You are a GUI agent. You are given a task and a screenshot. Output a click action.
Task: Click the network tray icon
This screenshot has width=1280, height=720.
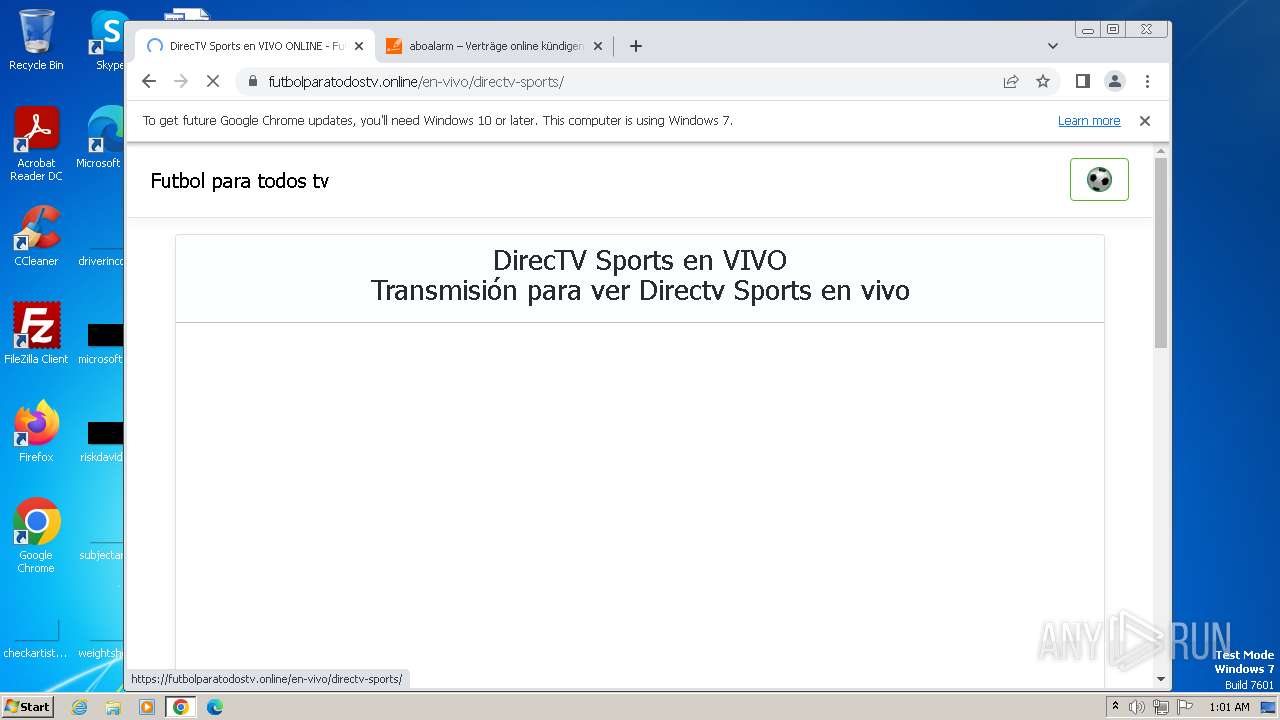tap(1161, 707)
